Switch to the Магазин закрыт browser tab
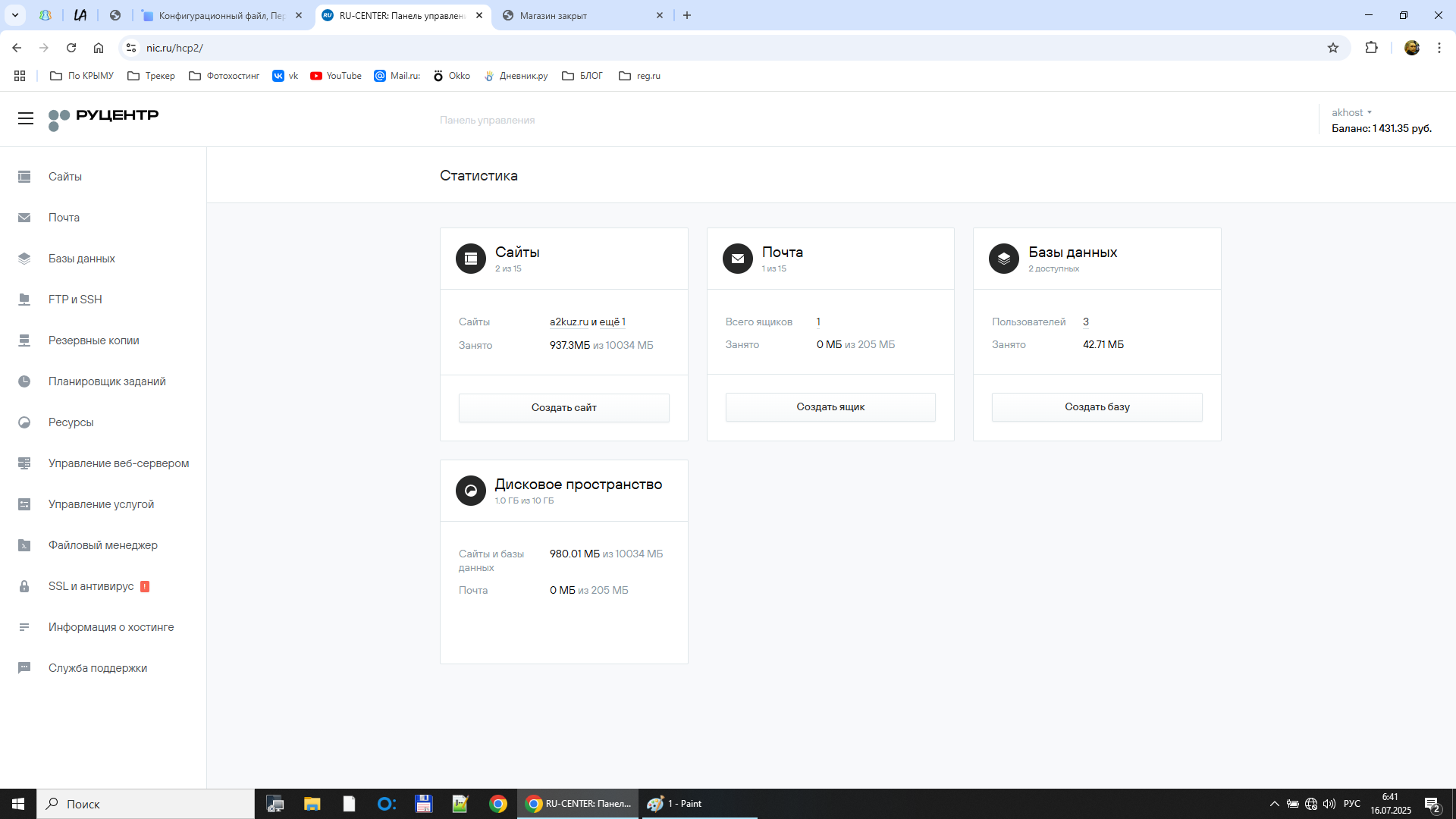Screen dimensions: 1456x819 coord(582,15)
